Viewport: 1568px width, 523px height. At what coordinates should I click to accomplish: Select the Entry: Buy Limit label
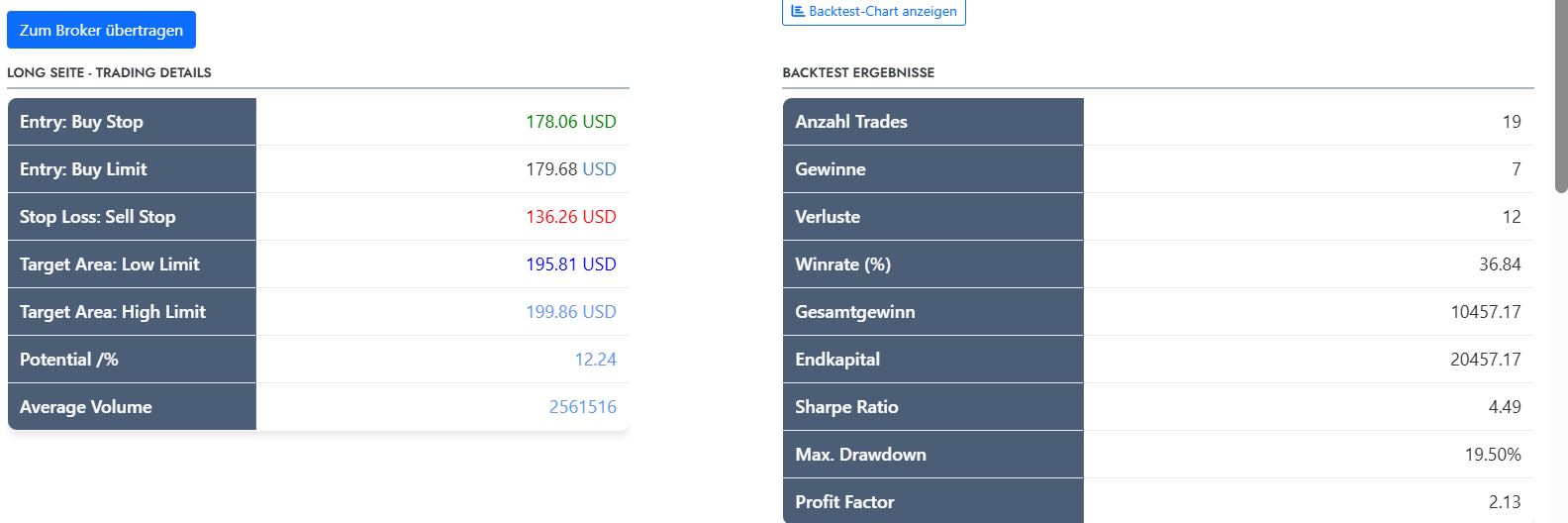click(83, 169)
